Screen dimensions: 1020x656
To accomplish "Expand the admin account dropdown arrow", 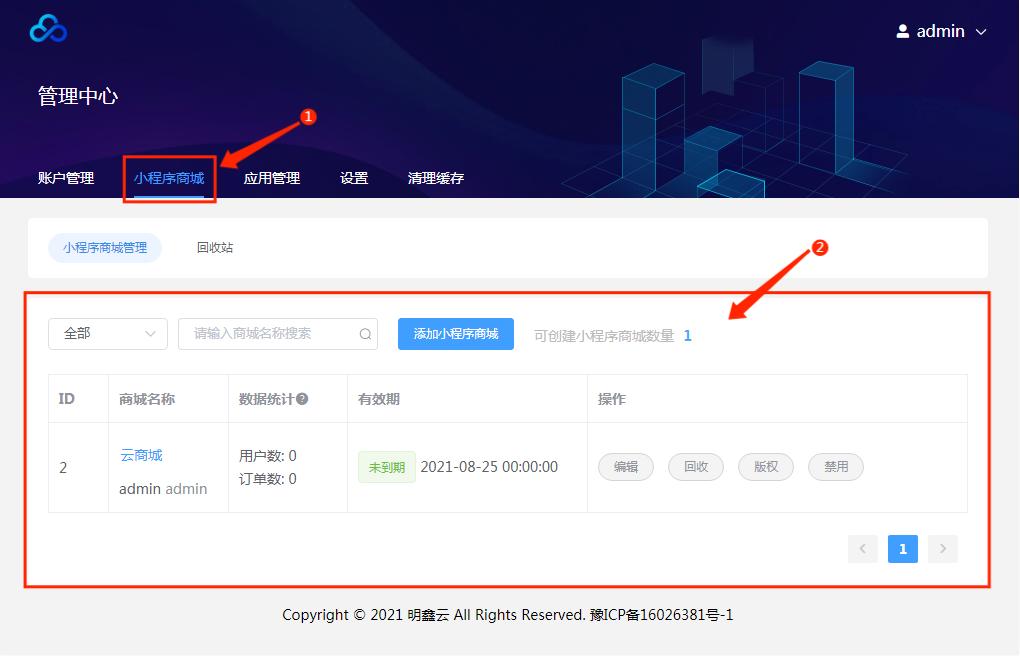I will [981, 32].
